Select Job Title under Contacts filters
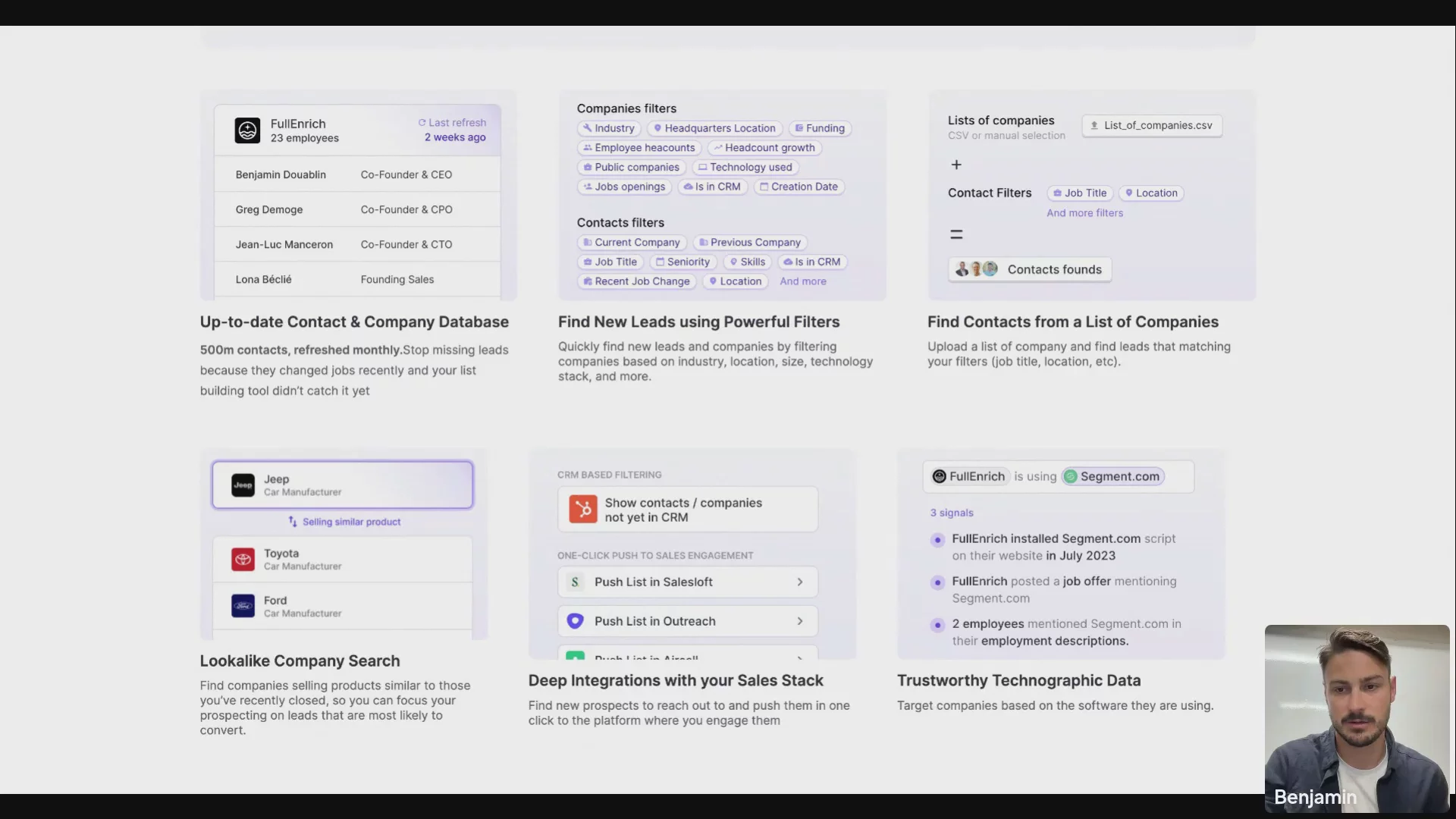Screen dimensions: 1456x819 610,262
